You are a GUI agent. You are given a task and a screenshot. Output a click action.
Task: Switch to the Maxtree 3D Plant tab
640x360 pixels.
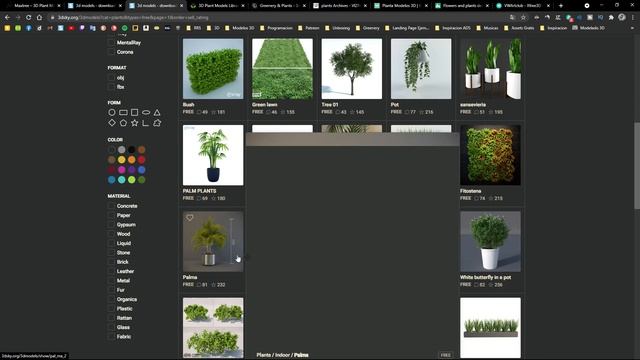(33, 6)
